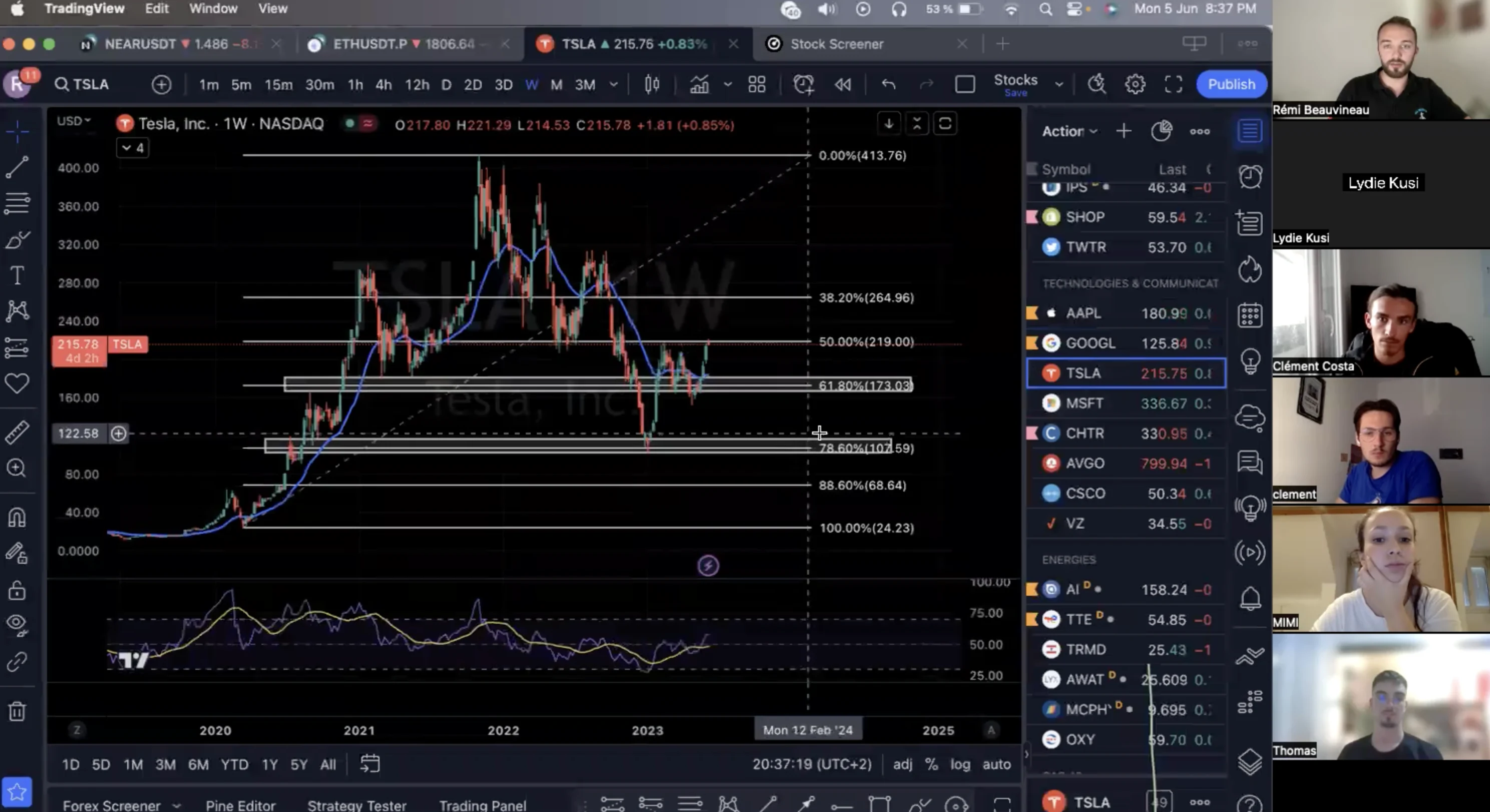
Task: Switch to the Stock Screener tab
Action: point(836,44)
